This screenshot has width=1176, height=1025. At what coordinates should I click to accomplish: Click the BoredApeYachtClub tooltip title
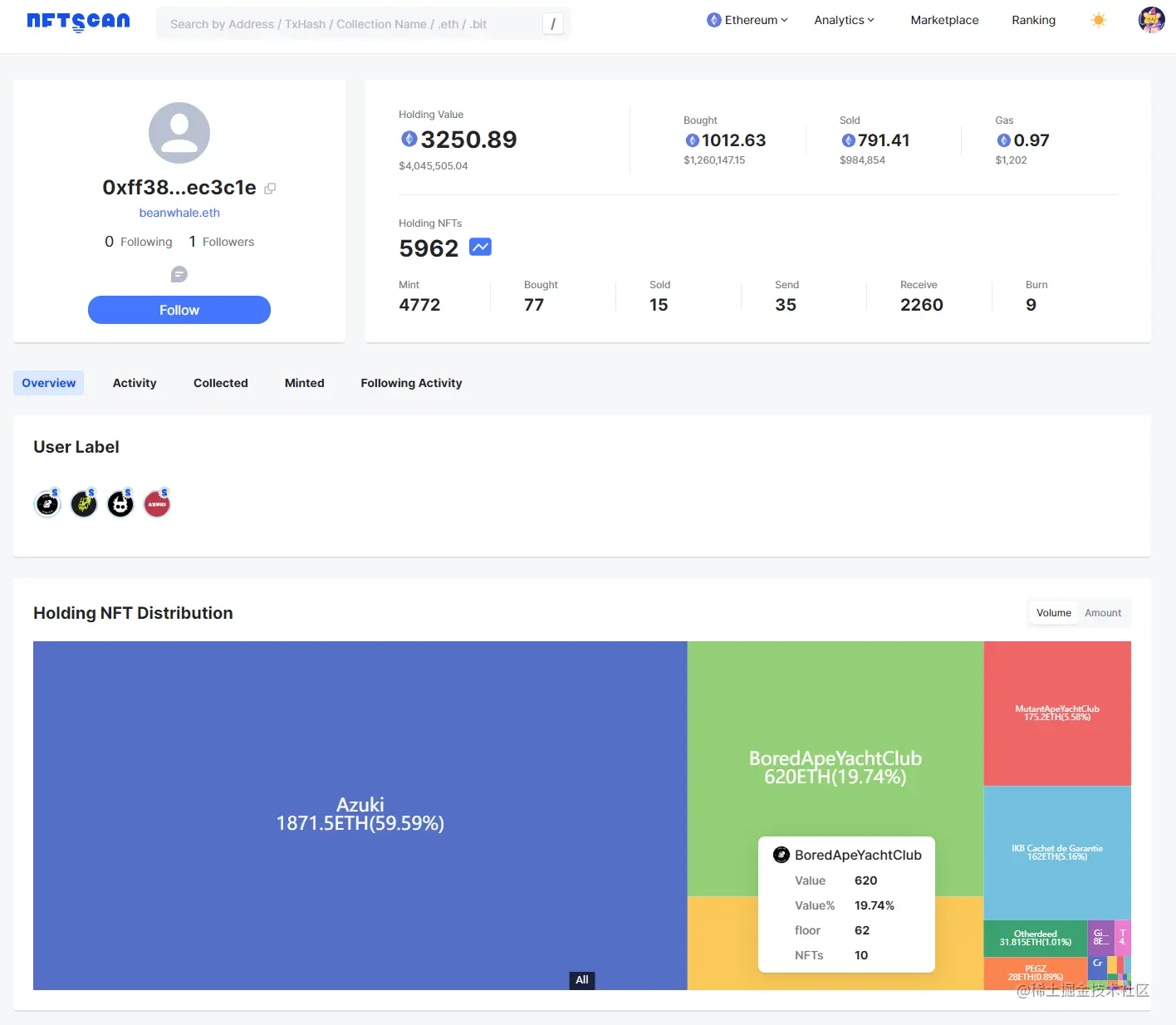[858, 855]
